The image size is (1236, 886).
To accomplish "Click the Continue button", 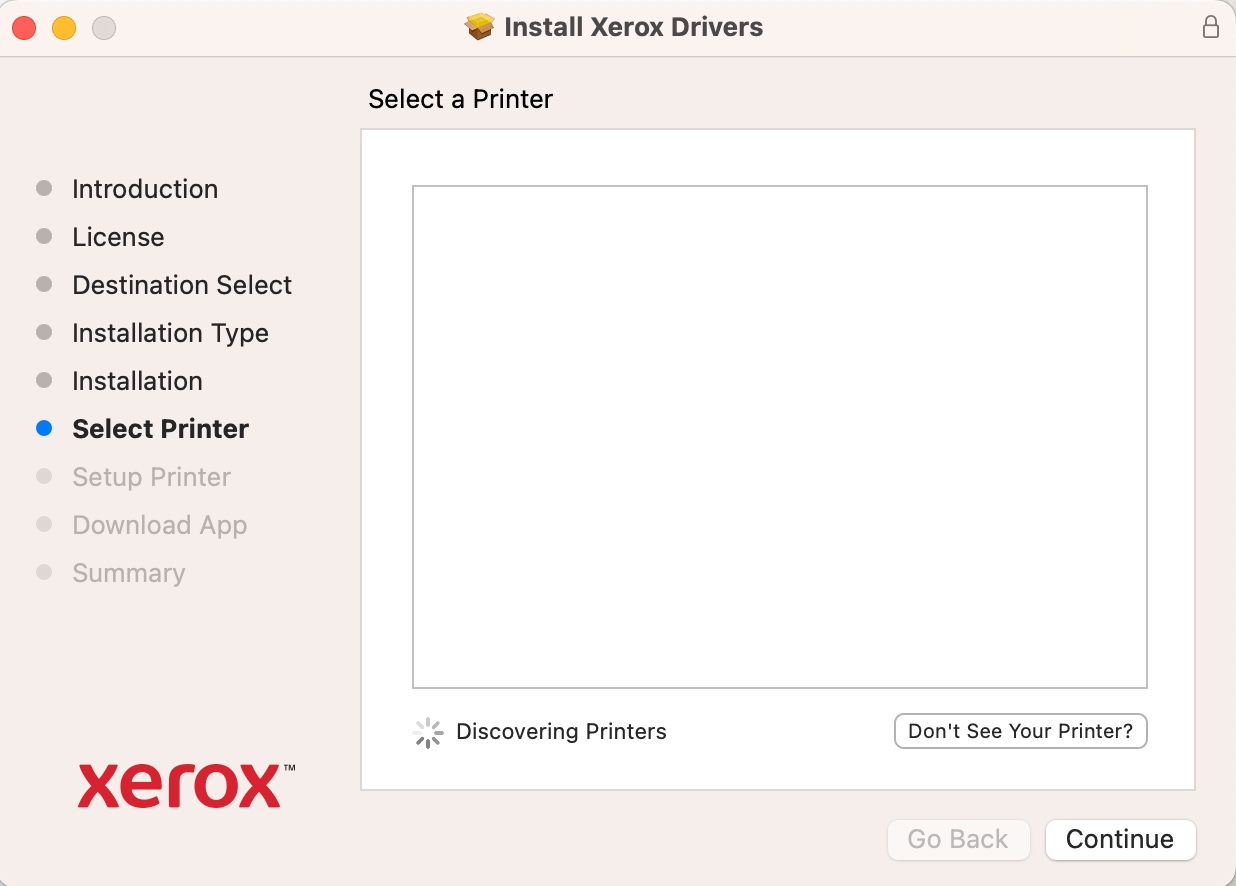I will point(1120,840).
